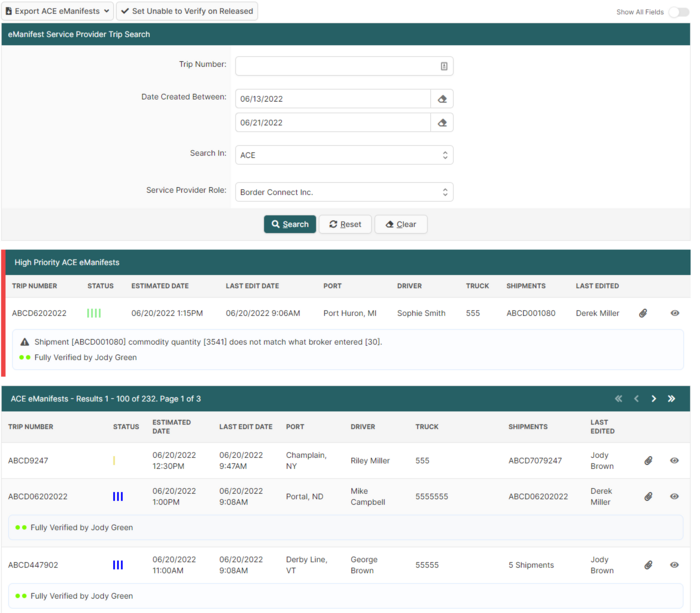
Task: Click paperclip icon for trip ABCD6202022
Action: click(x=643, y=313)
